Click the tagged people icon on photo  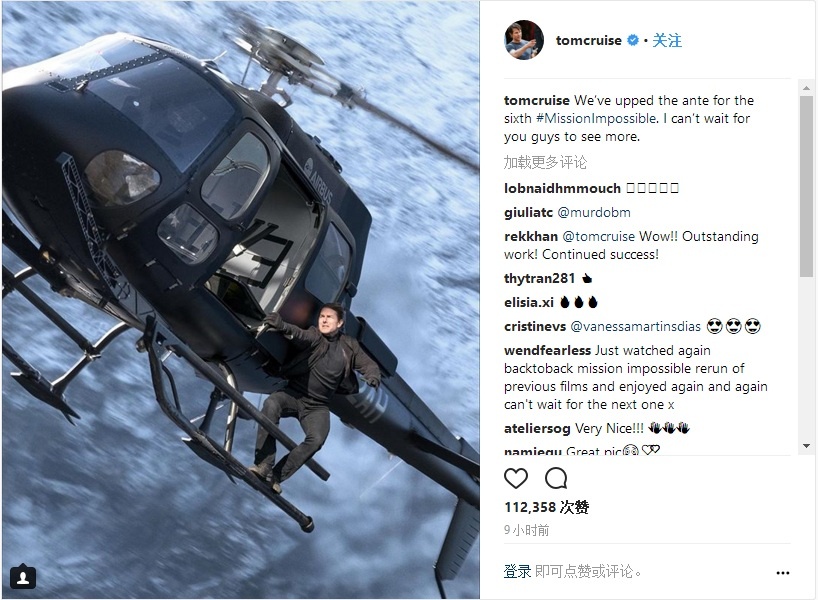pos(23,577)
